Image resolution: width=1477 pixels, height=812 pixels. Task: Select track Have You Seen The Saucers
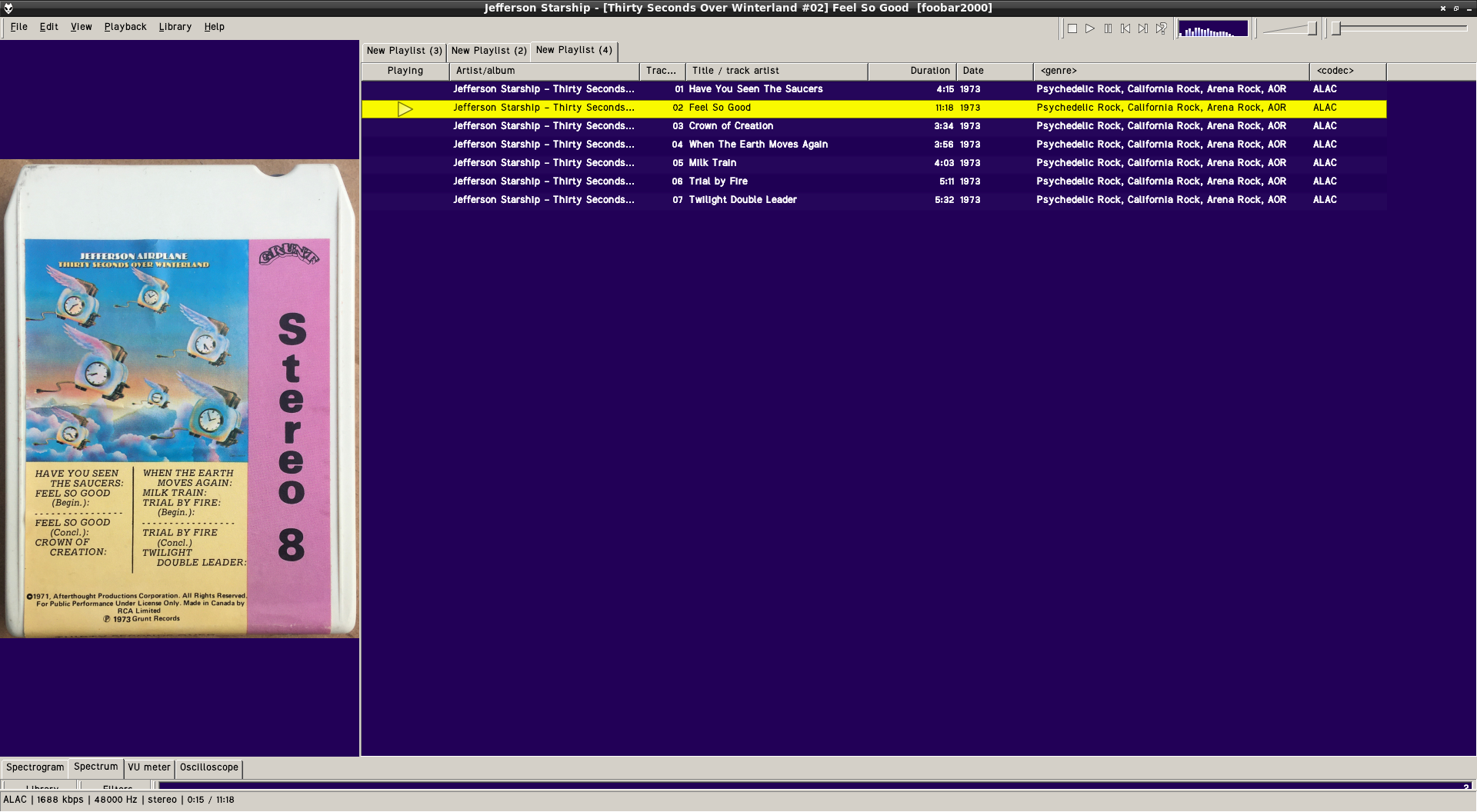(x=755, y=89)
